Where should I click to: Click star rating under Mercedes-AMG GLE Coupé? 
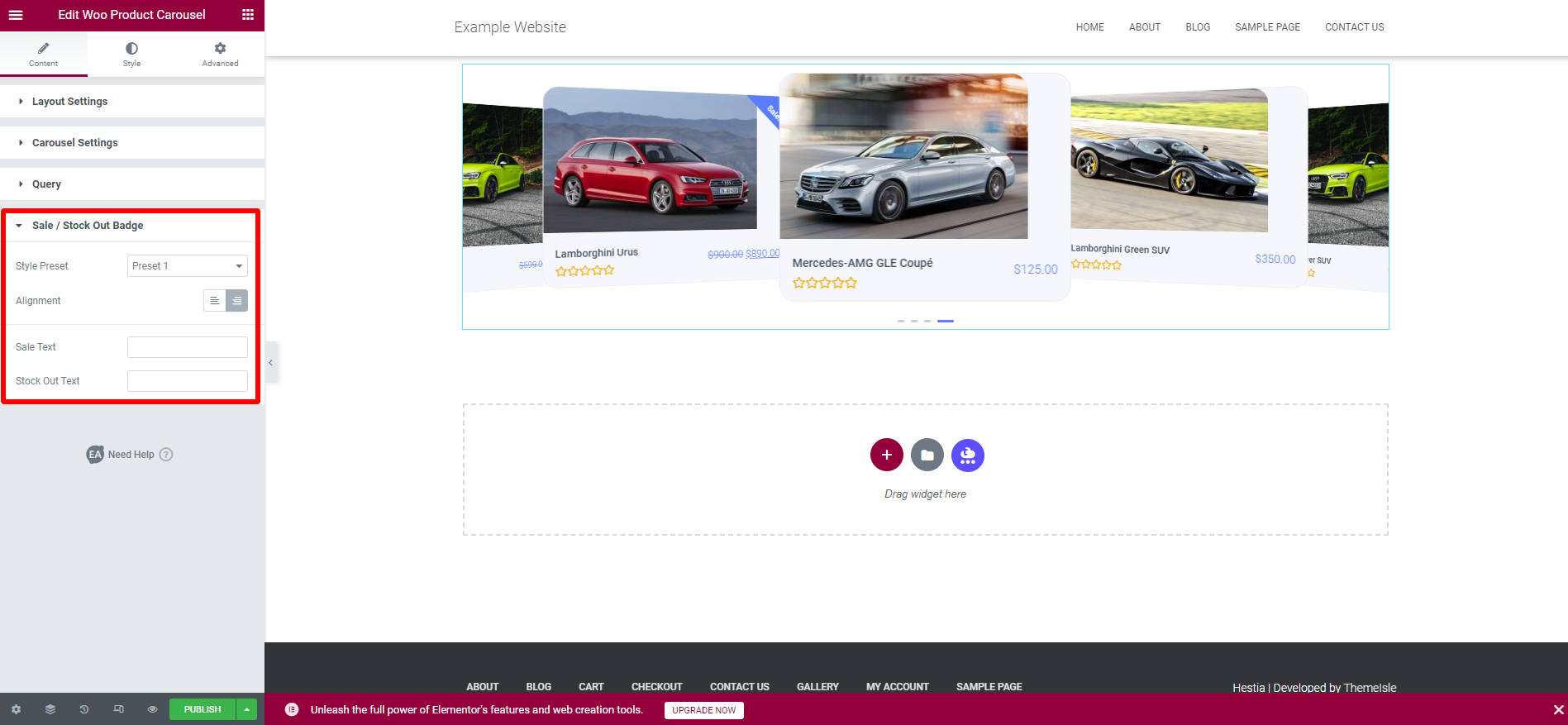[x=825, y=283]
